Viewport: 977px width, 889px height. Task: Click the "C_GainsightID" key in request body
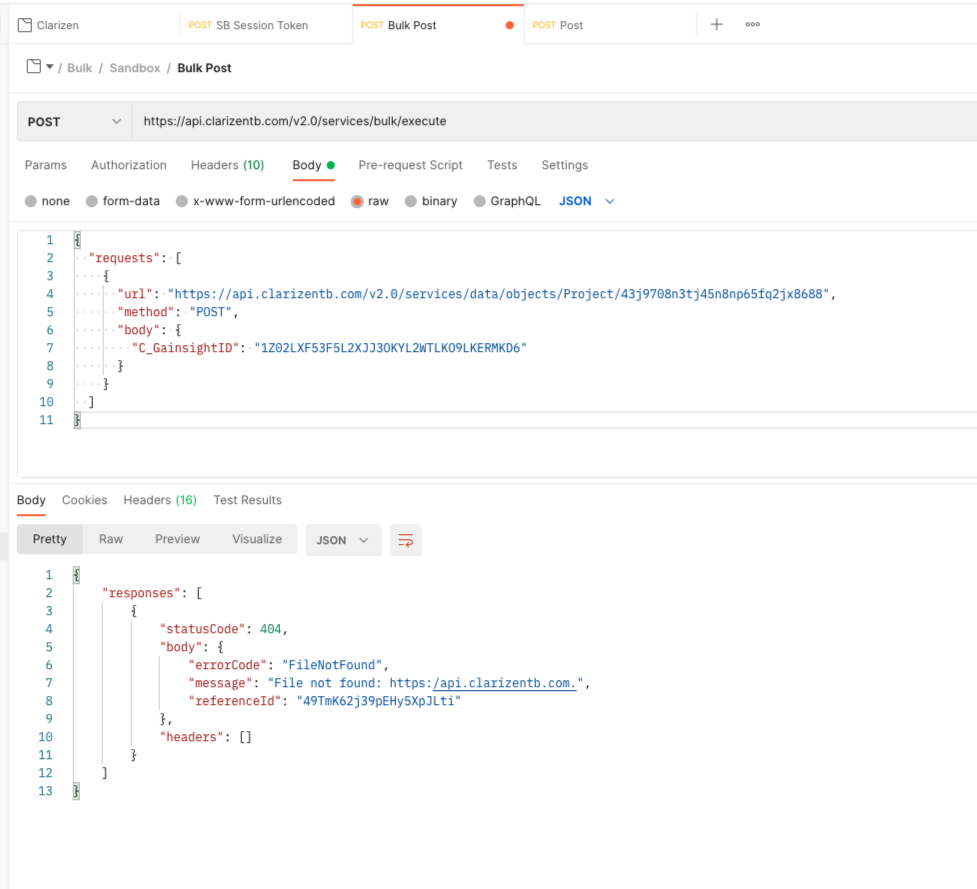point(185,348)
